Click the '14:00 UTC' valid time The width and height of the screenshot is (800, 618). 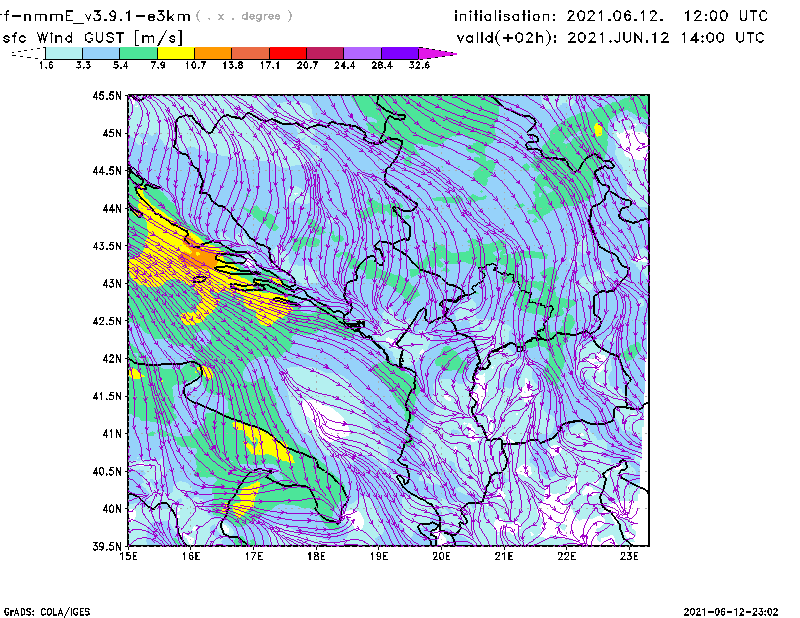pos(722,38)
